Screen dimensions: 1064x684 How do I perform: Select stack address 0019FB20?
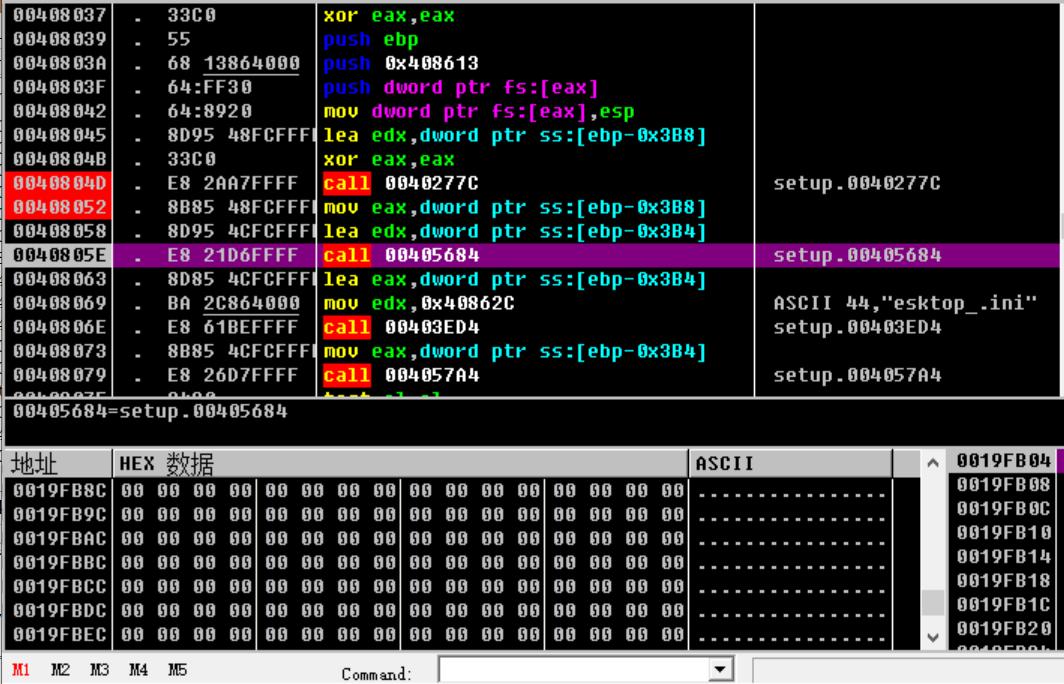(x=1004, y=628)
